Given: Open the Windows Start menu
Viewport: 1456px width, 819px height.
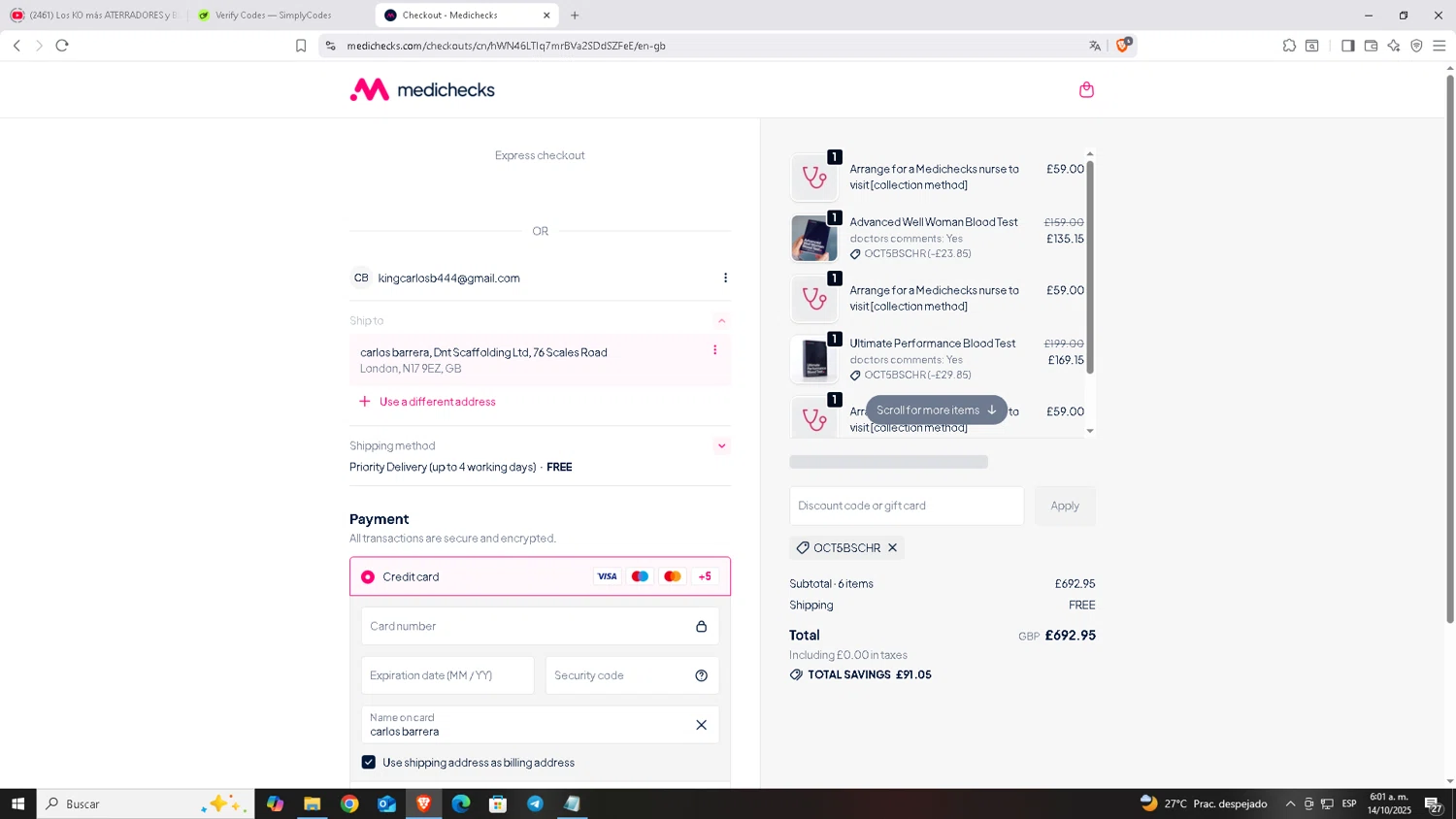Looking at the screenshot, I should pyautogui.click(x=17, y=803).
